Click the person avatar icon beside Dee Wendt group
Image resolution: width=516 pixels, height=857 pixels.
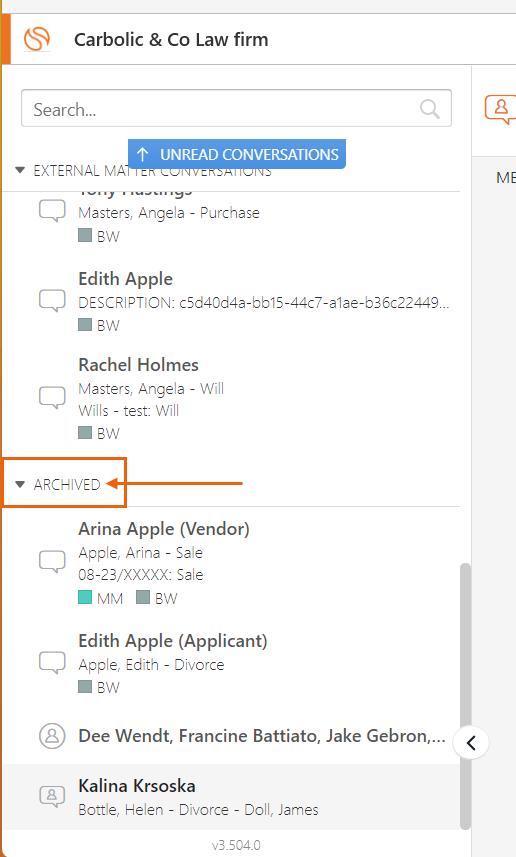point(52,736)
